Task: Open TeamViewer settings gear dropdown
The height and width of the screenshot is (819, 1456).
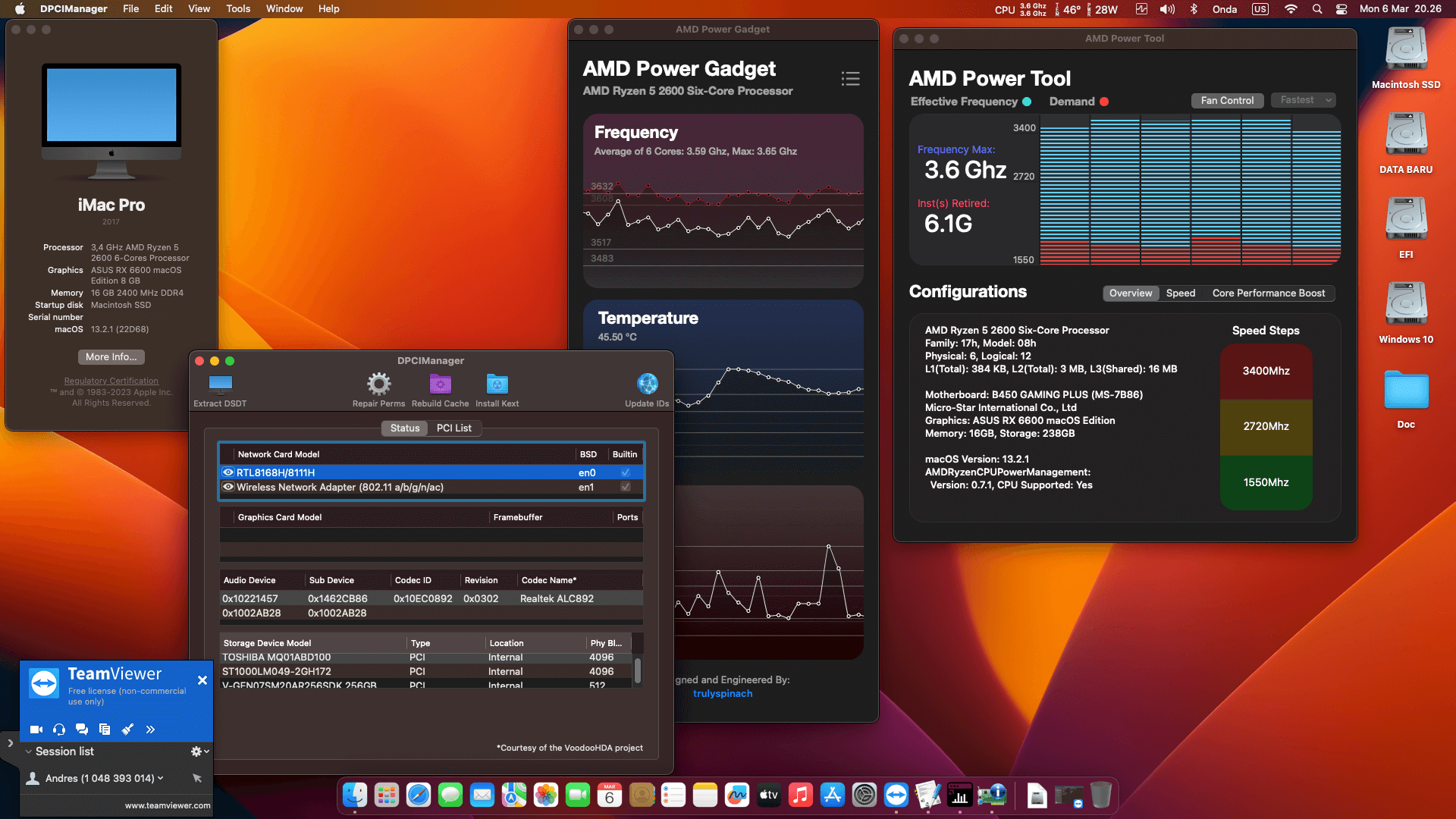Action: [199, 752]
